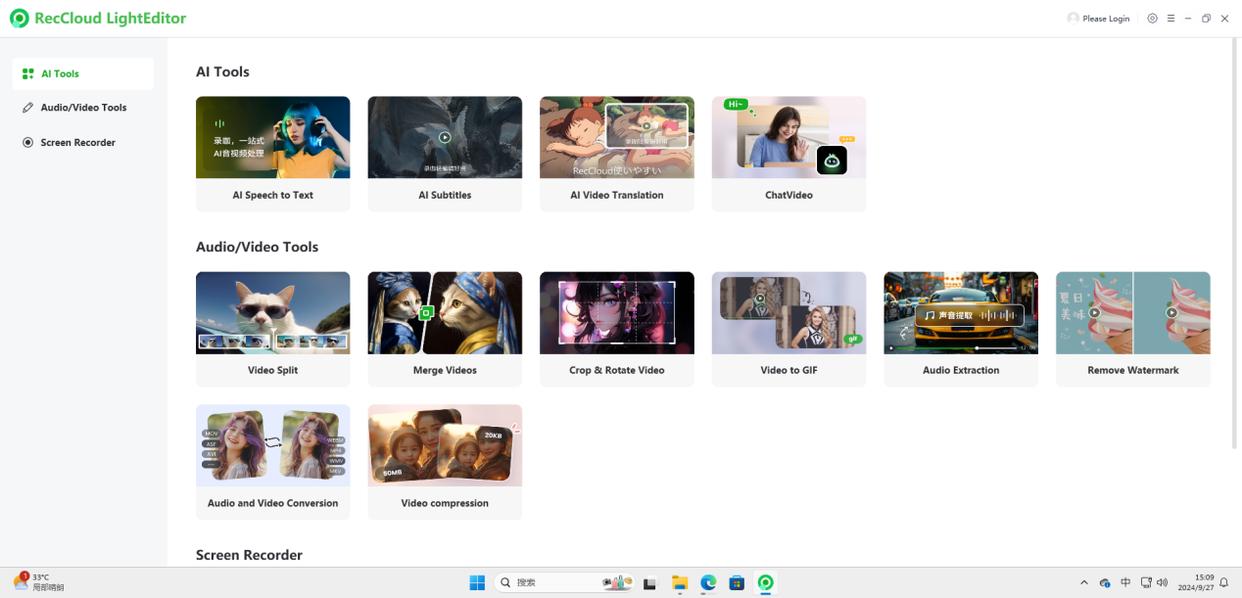1242x598 pixels.
Task: Open the Video to GIF converter
Action: [x=789, y=328]
